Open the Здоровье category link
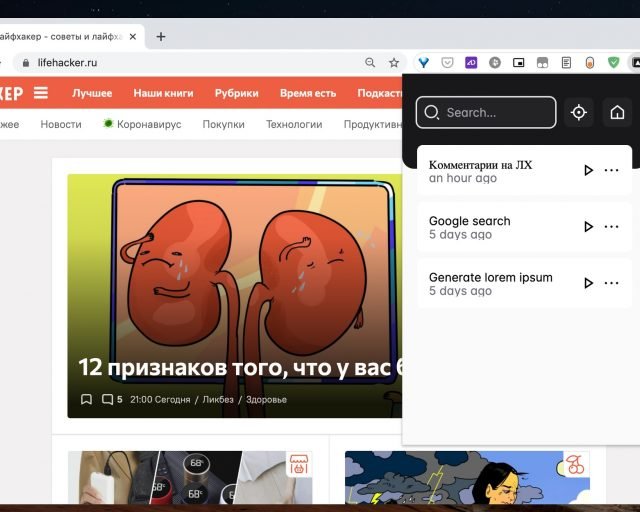The height and width of the screenshot is (512, 640). point(266,399)
